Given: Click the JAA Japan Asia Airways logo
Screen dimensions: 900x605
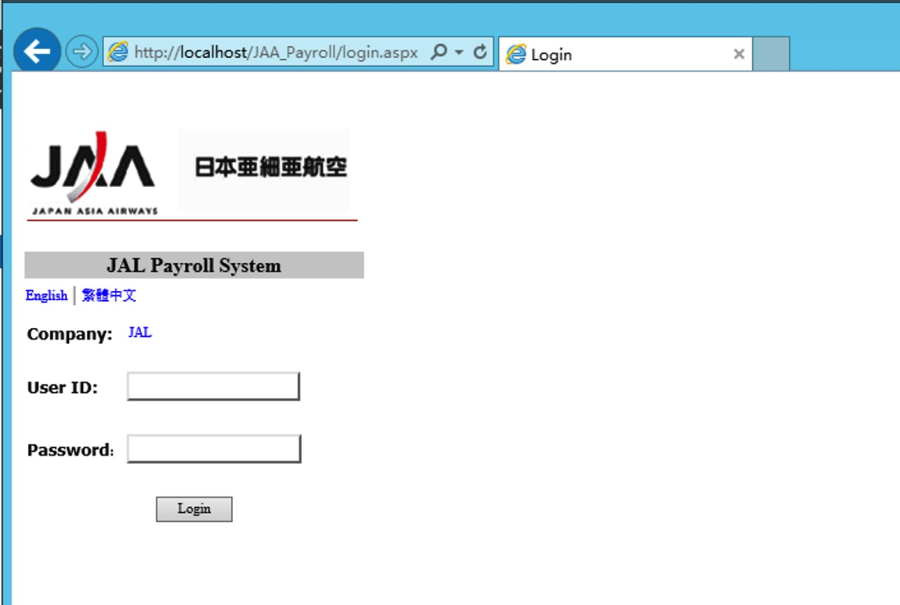Looking at the screenshot, I should [x=93, y=172].
